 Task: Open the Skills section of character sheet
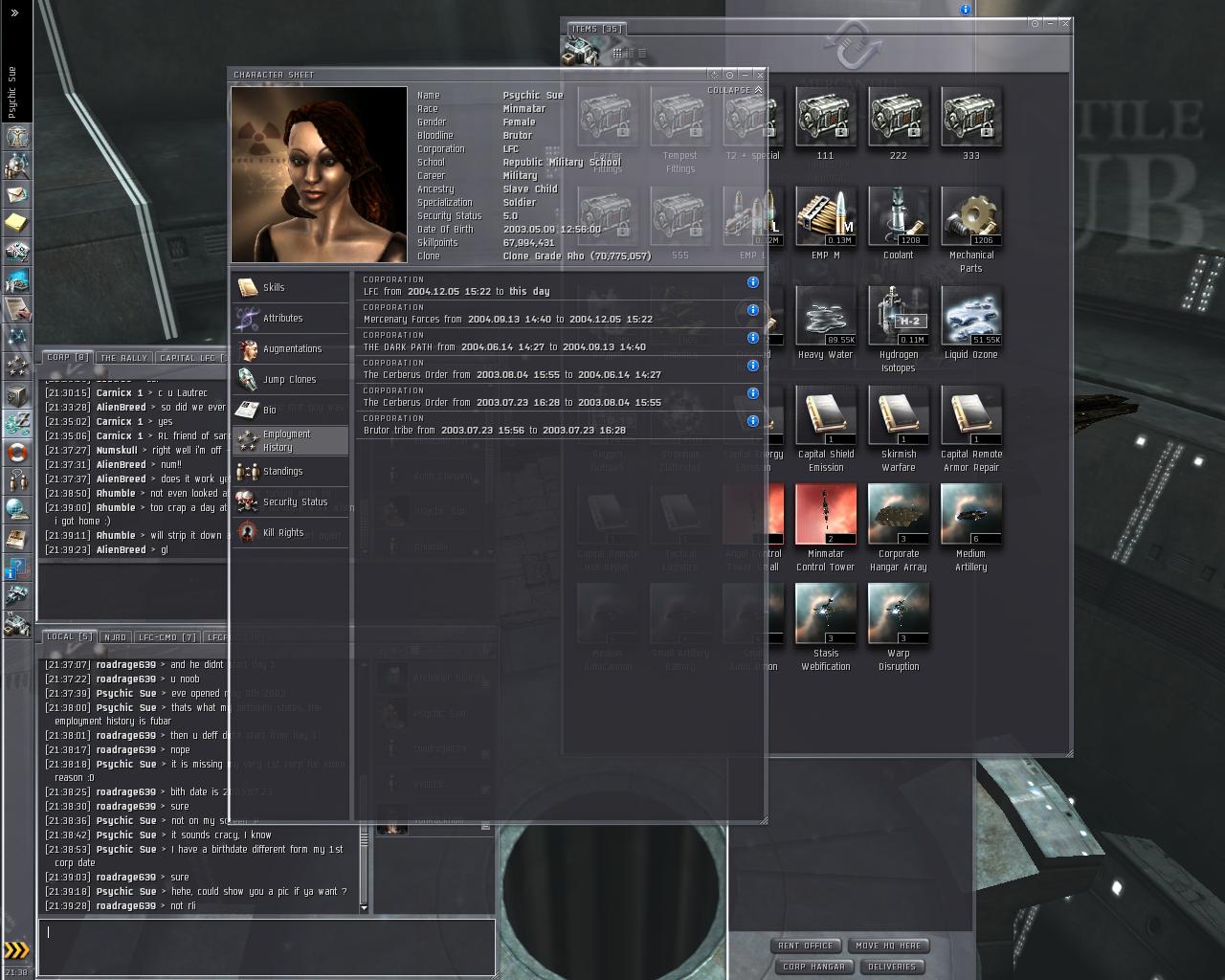point(290,287)
